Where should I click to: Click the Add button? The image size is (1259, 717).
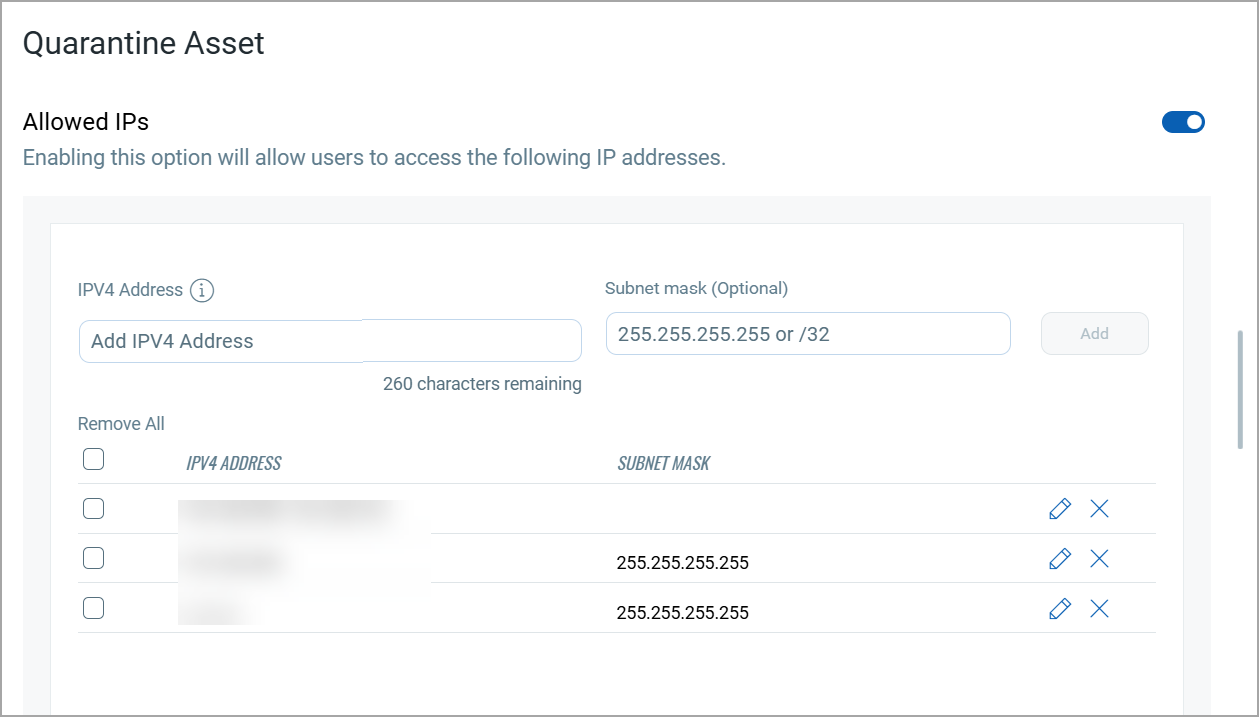point(1094,334)
